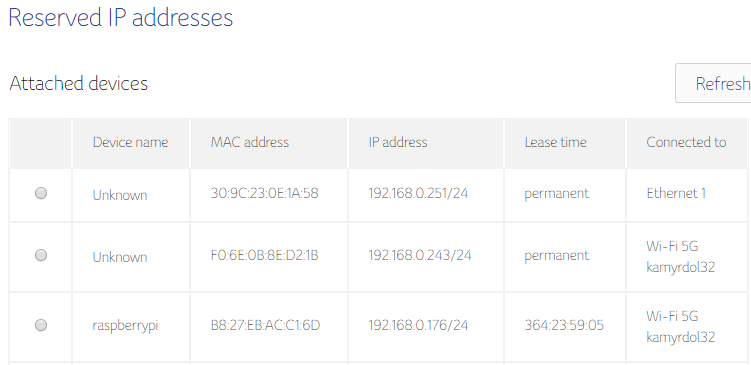The width and height of the screenshot is (751, 365).
Task: Click permanent lease for 192.168.0.243 row
Action: (x=557, y=256)
